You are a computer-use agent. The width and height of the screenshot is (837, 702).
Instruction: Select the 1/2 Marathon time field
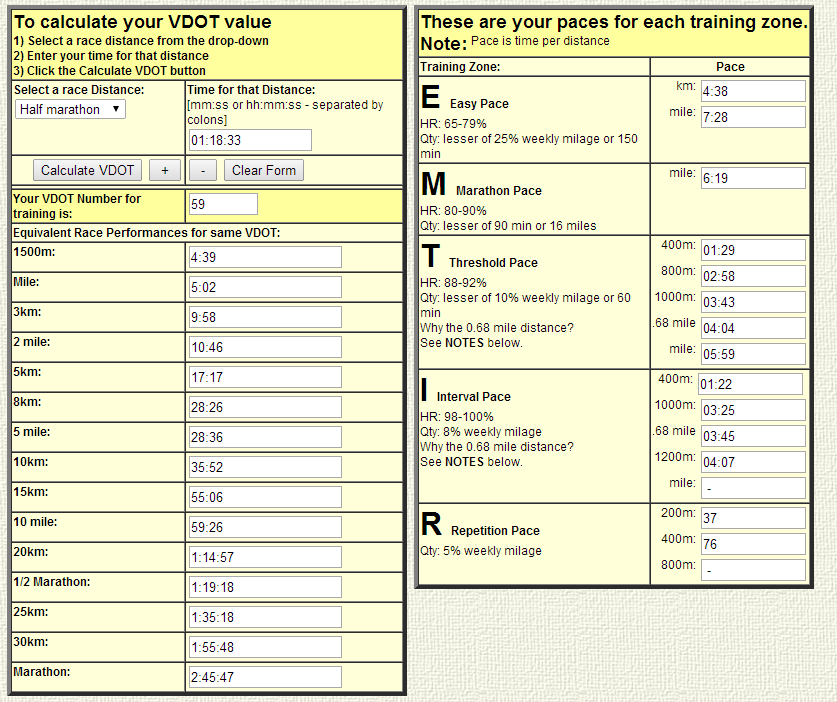click(x=264, y=587)
